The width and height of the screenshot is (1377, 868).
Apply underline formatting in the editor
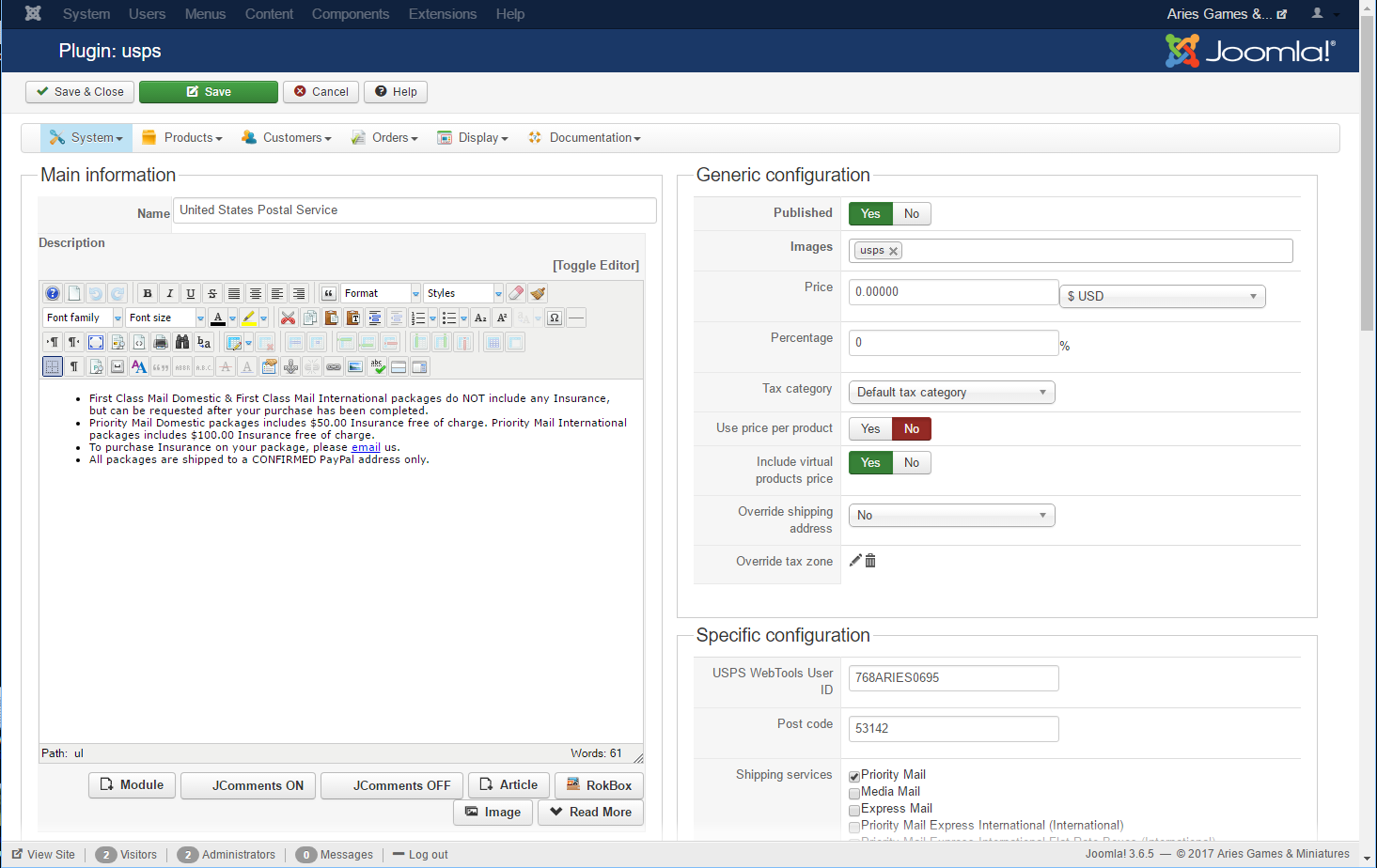(x=191, y=293)
